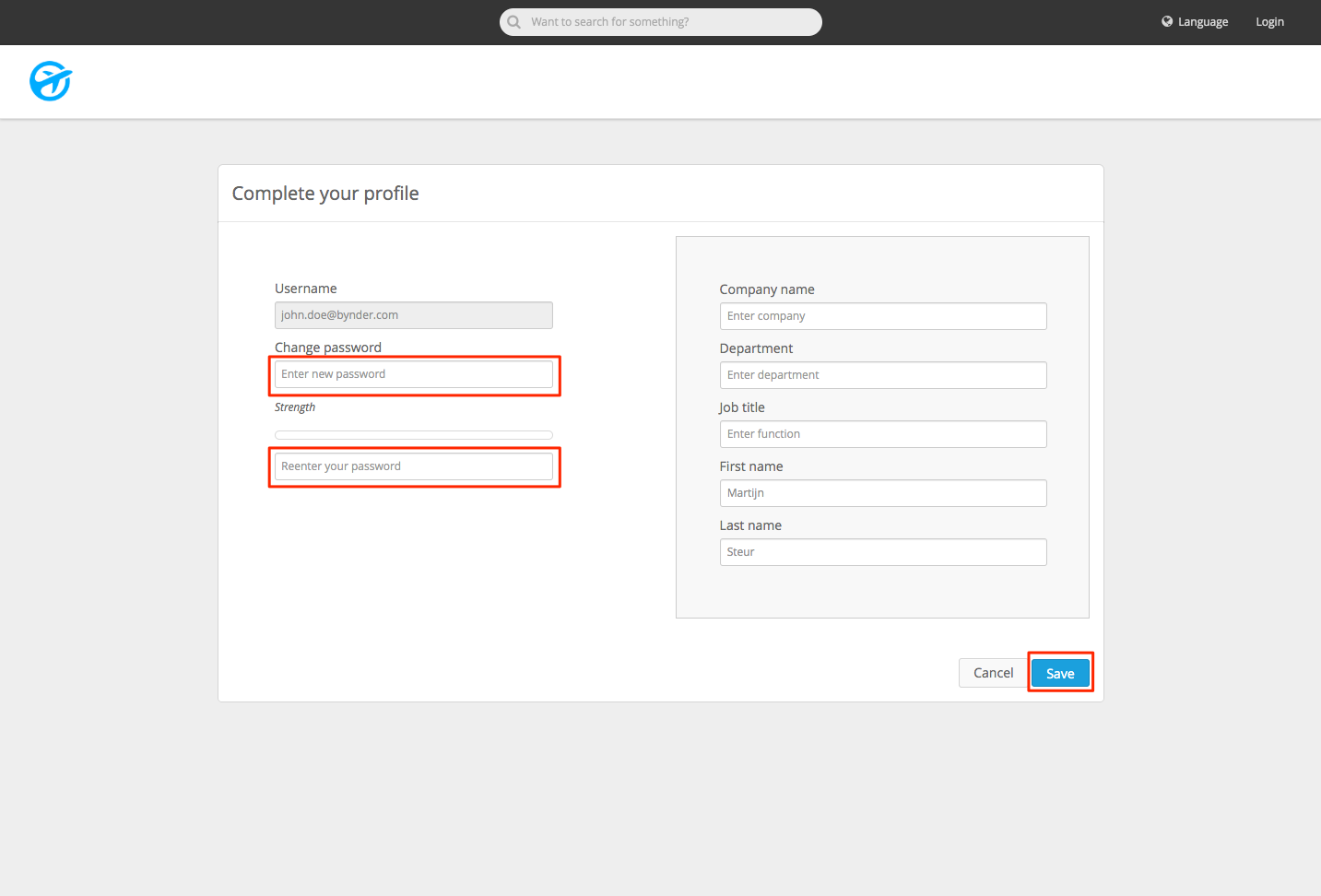This screenshot has height=896, width=1321.
Task: Click the Complete your profile heading
Action: (x=325, y=194)
